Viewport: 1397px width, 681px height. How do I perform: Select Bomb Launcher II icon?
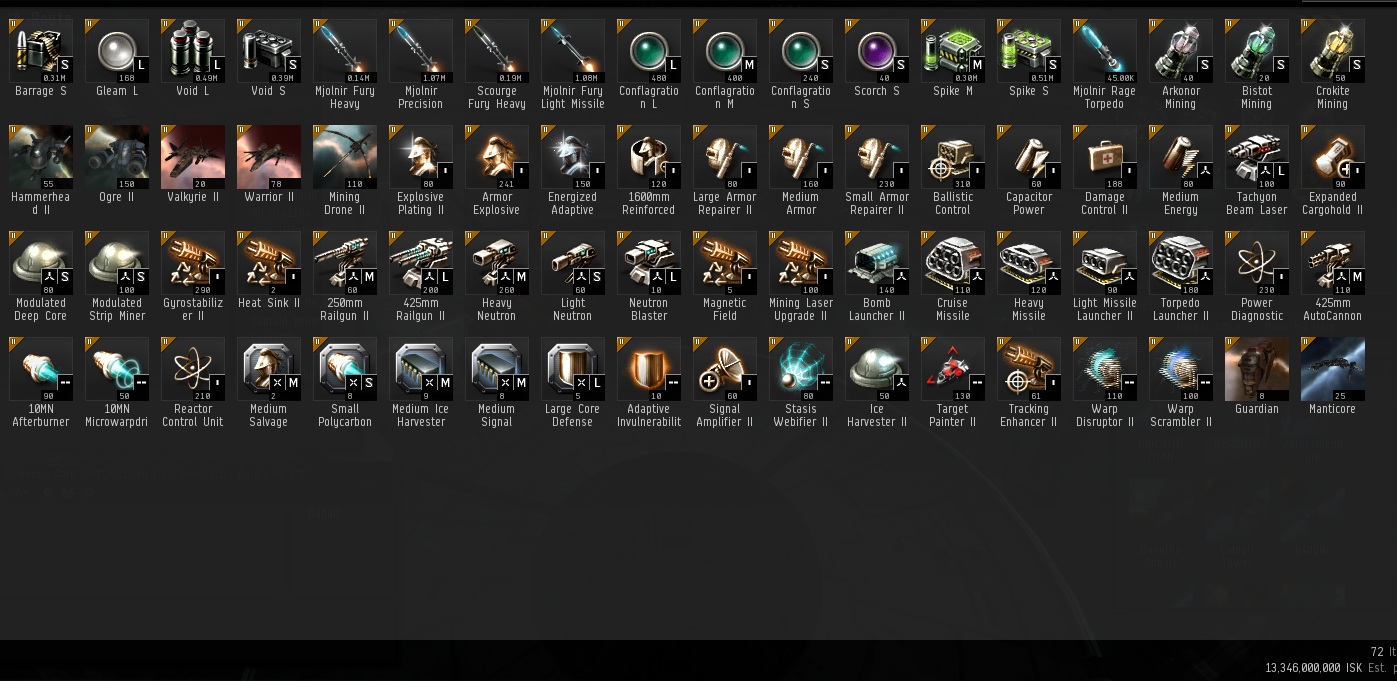[877, 263]
